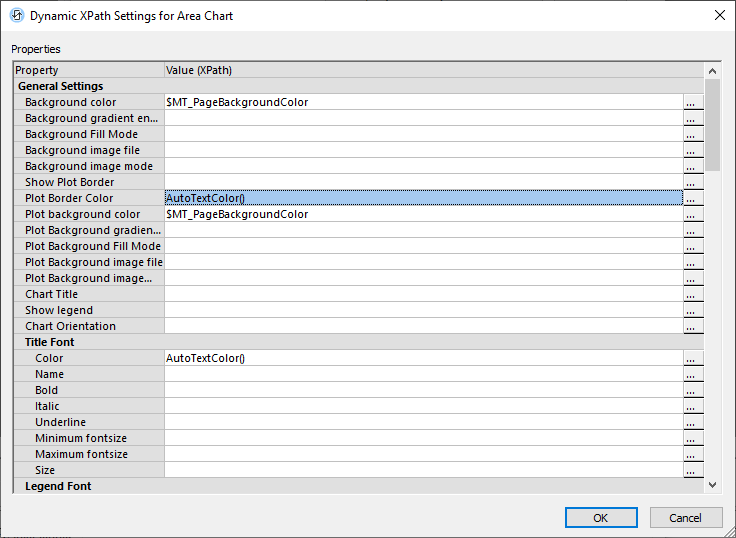Cancel the Dynamic XPath Settings dialog
736x538 pixels.
(x=685, y=518)
